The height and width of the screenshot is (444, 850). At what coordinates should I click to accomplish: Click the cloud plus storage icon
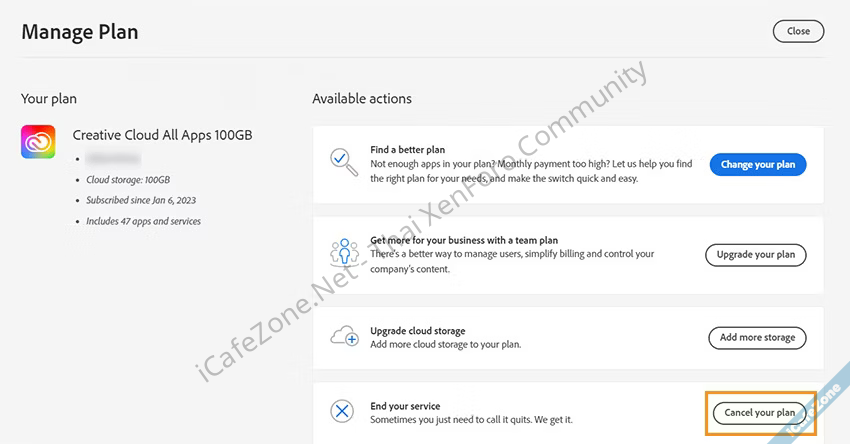pyautogui.click(x=343, y=337)
